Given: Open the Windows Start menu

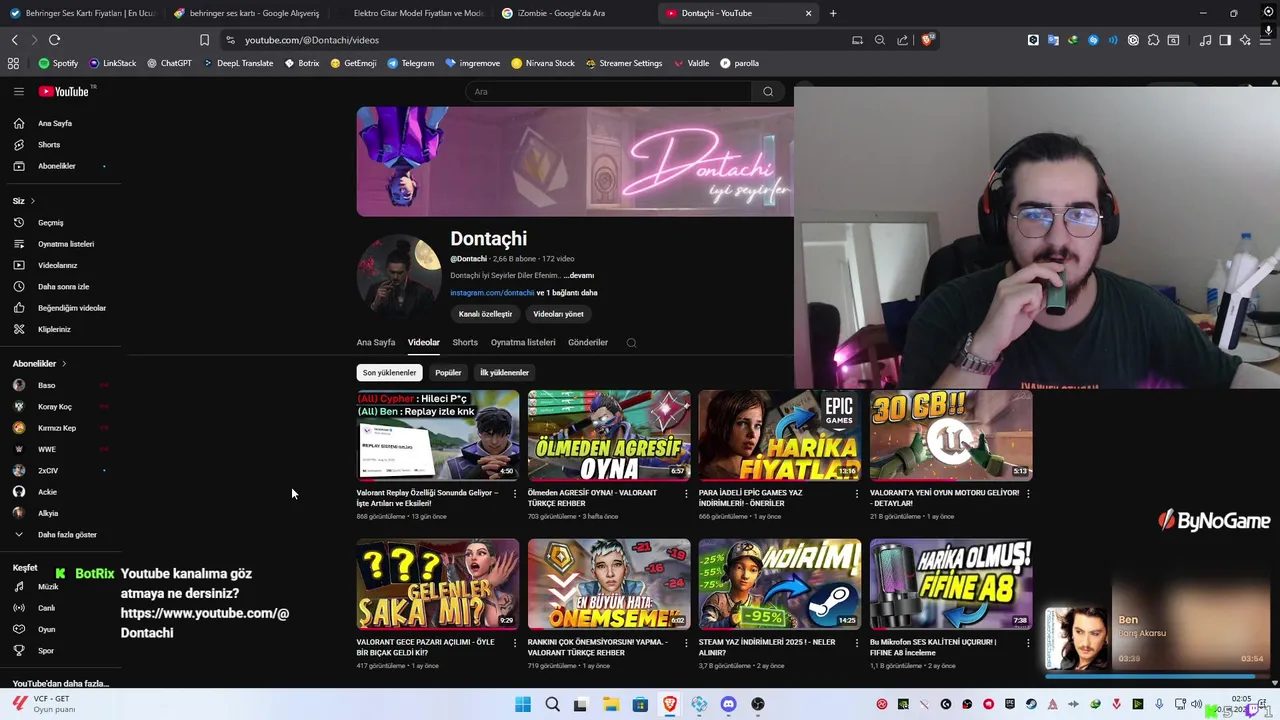Looking at the screenshot, I should [523, 705].
